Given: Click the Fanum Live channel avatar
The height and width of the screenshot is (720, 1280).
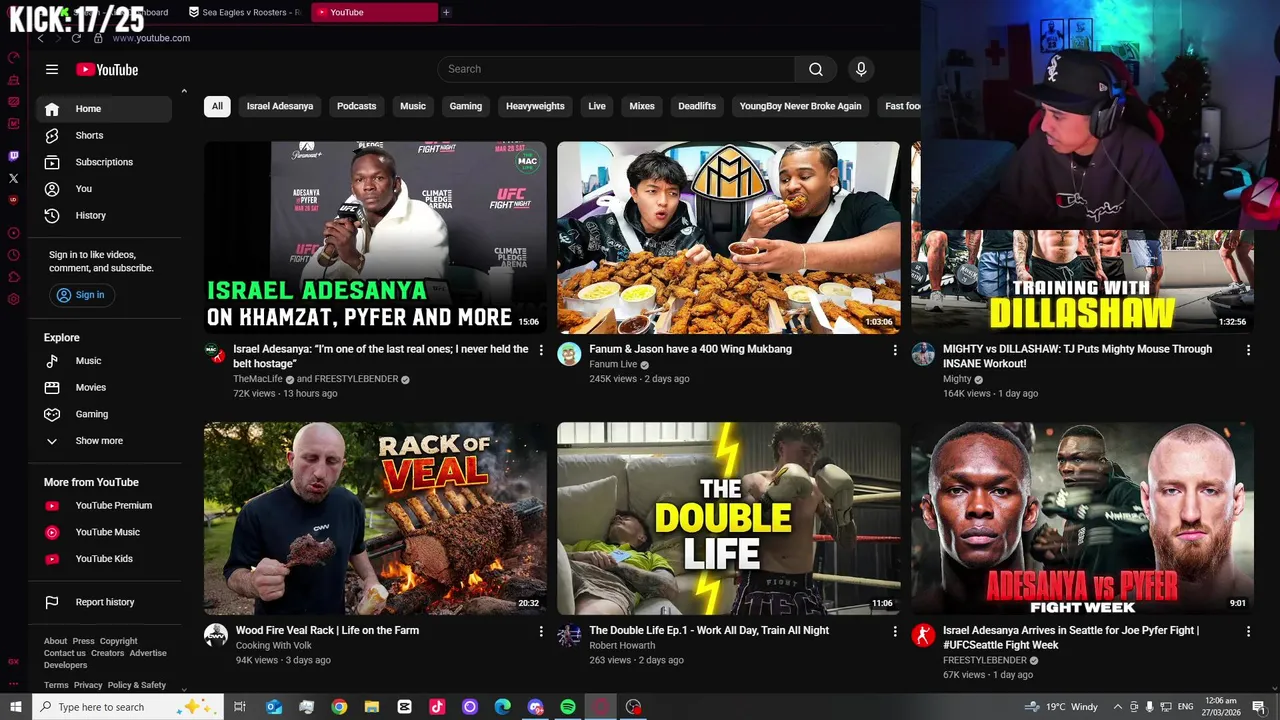Looking at the screenshot, I should [x=569, y=354].
